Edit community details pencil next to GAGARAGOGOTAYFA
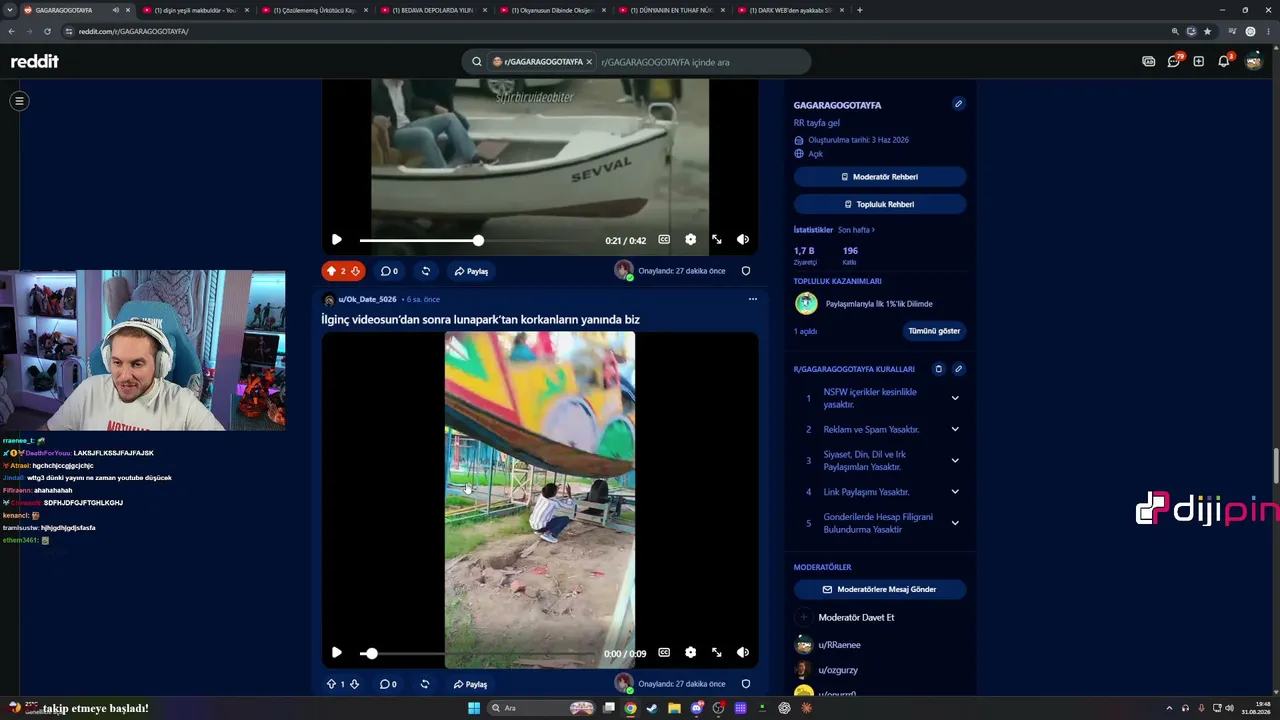The image size is (1280, 720). tap(958, 104)
